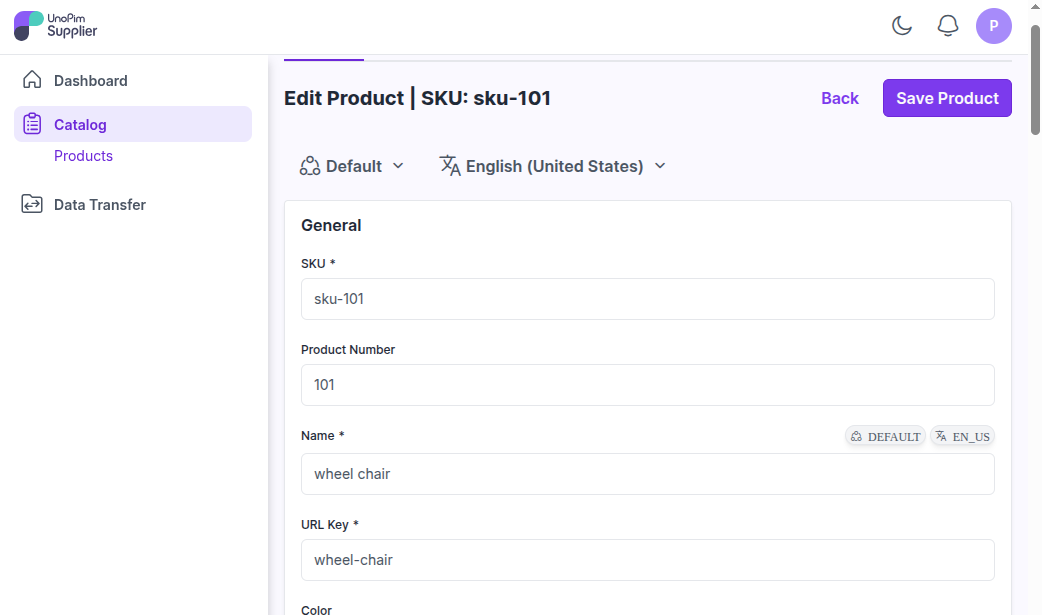This screenshot has height=615, width=1042.
Task: Click the channel icon beside Default
Action: pos(310,166)
